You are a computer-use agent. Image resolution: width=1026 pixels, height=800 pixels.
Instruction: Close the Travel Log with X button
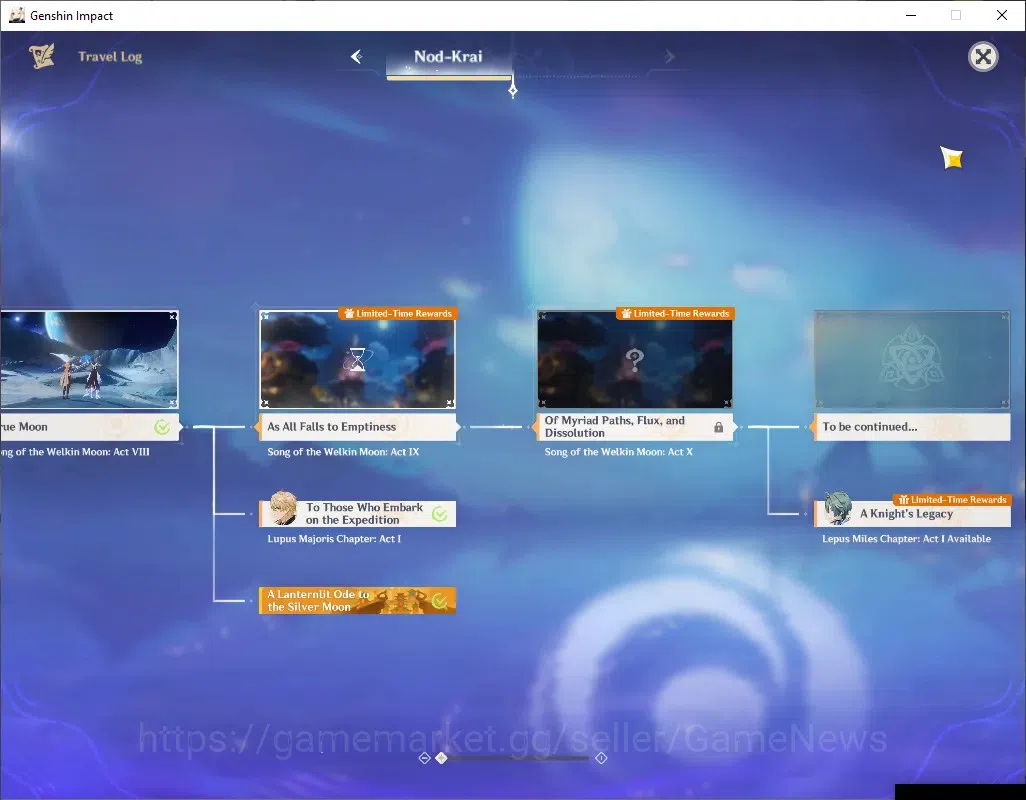(983, 57)
